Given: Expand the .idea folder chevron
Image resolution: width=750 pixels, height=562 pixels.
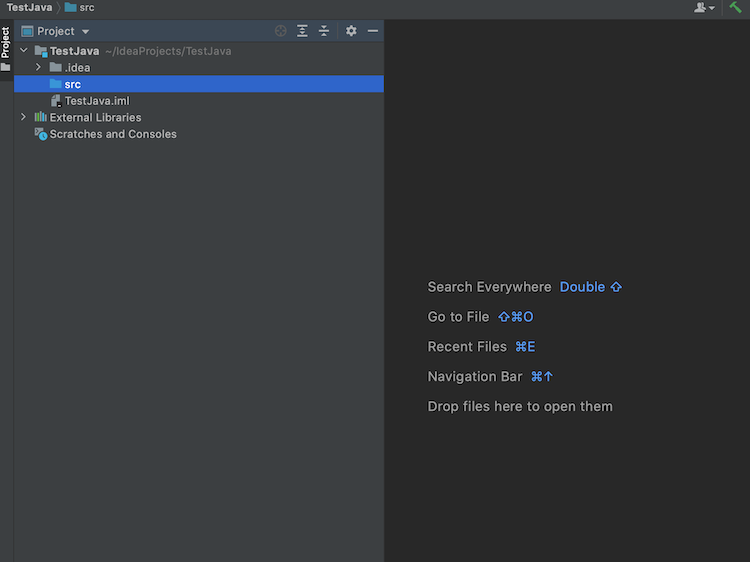Looking at the screenshot, I should click(38, 67).
